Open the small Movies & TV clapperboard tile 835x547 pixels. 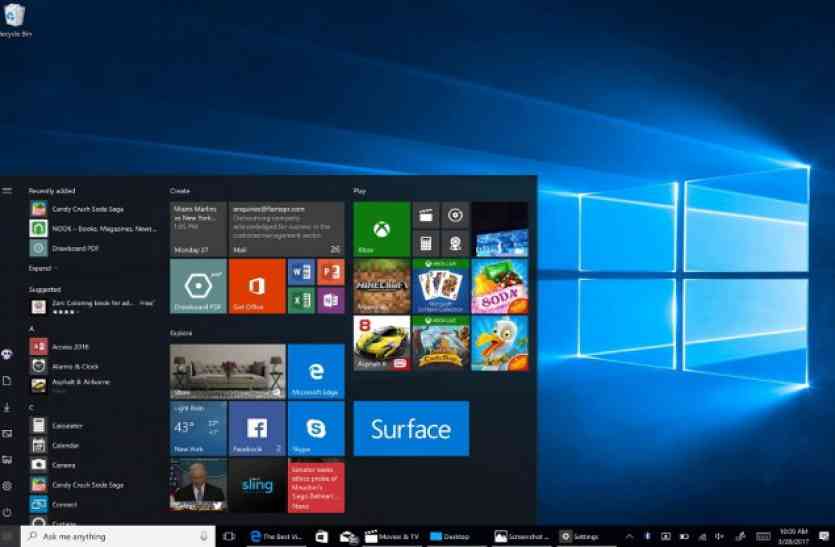click(425, 215)
